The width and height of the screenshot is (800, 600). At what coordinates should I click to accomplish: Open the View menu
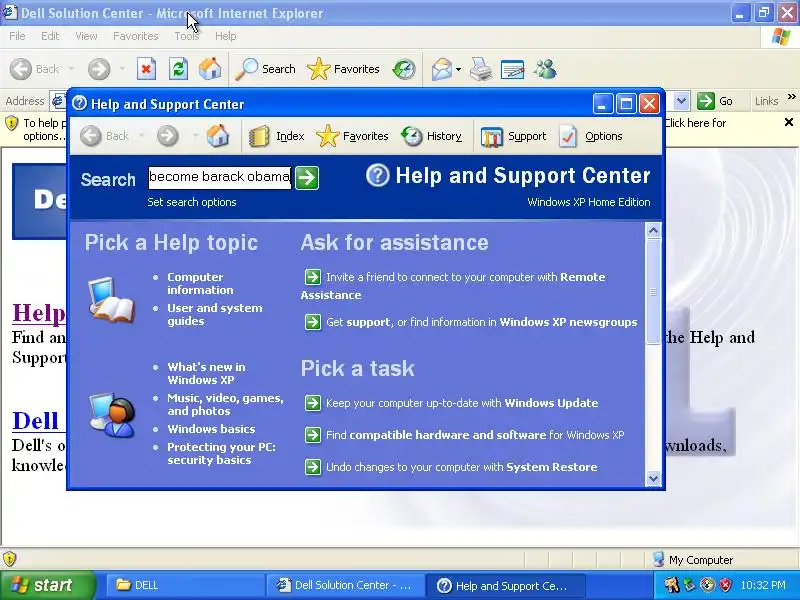[86, 36]
